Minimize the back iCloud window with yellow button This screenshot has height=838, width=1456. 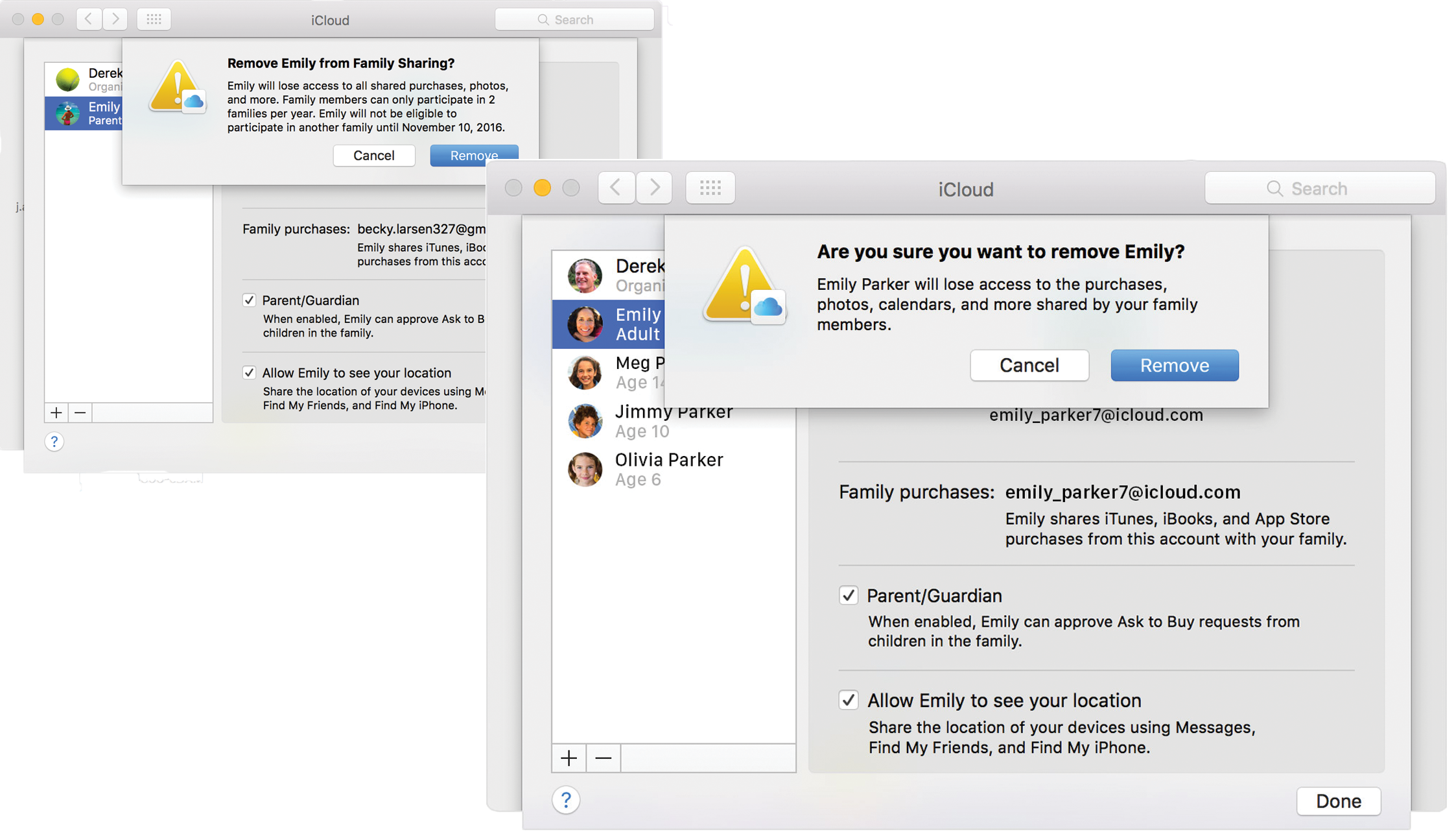point(38,19)
